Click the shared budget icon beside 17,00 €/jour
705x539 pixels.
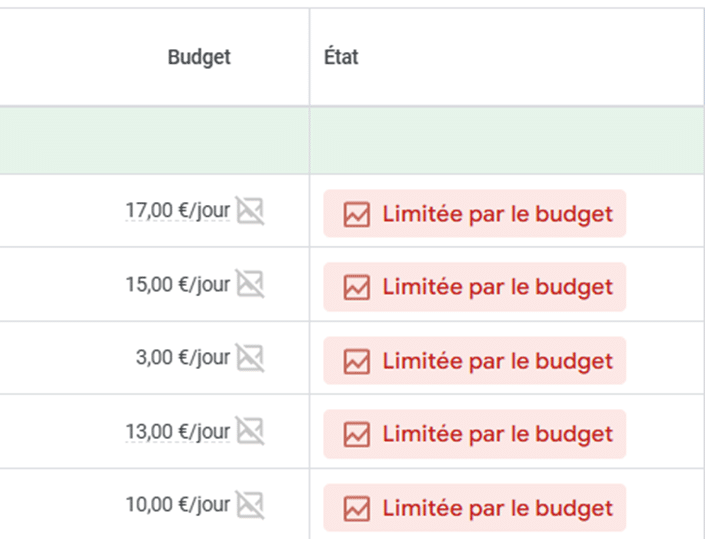point(250,211)
